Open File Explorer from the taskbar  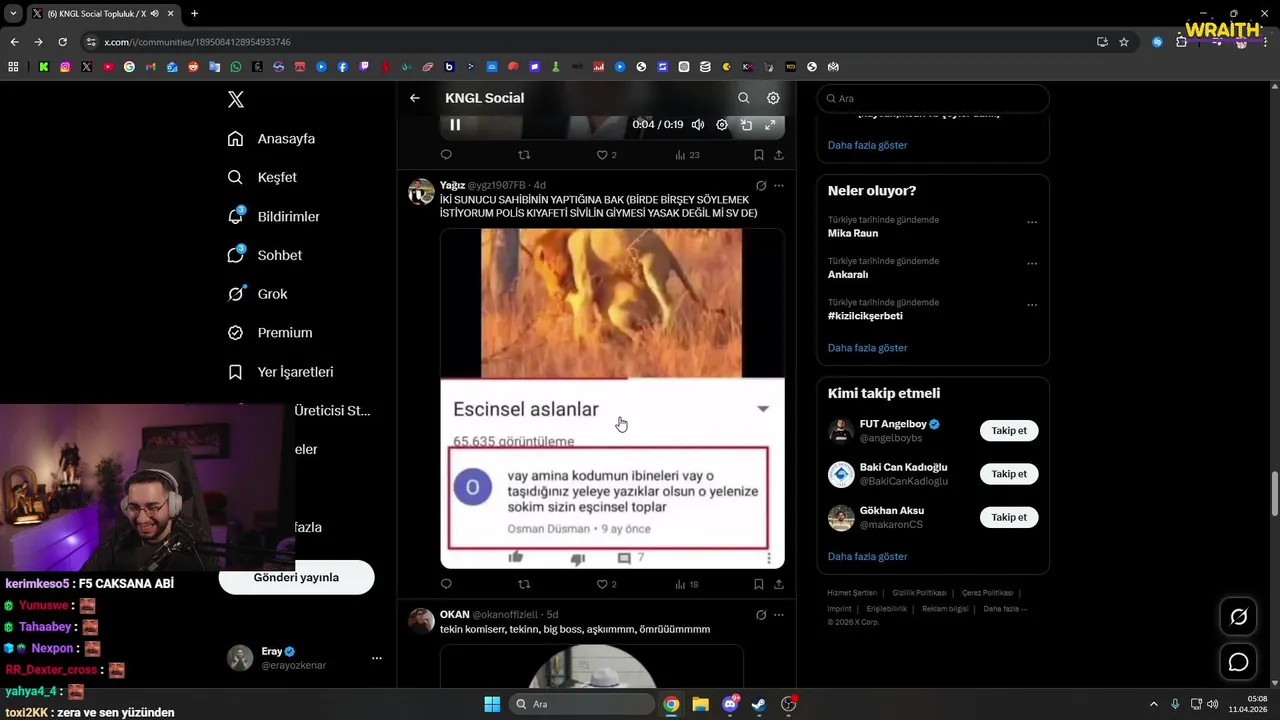click(x=700, y=704)
